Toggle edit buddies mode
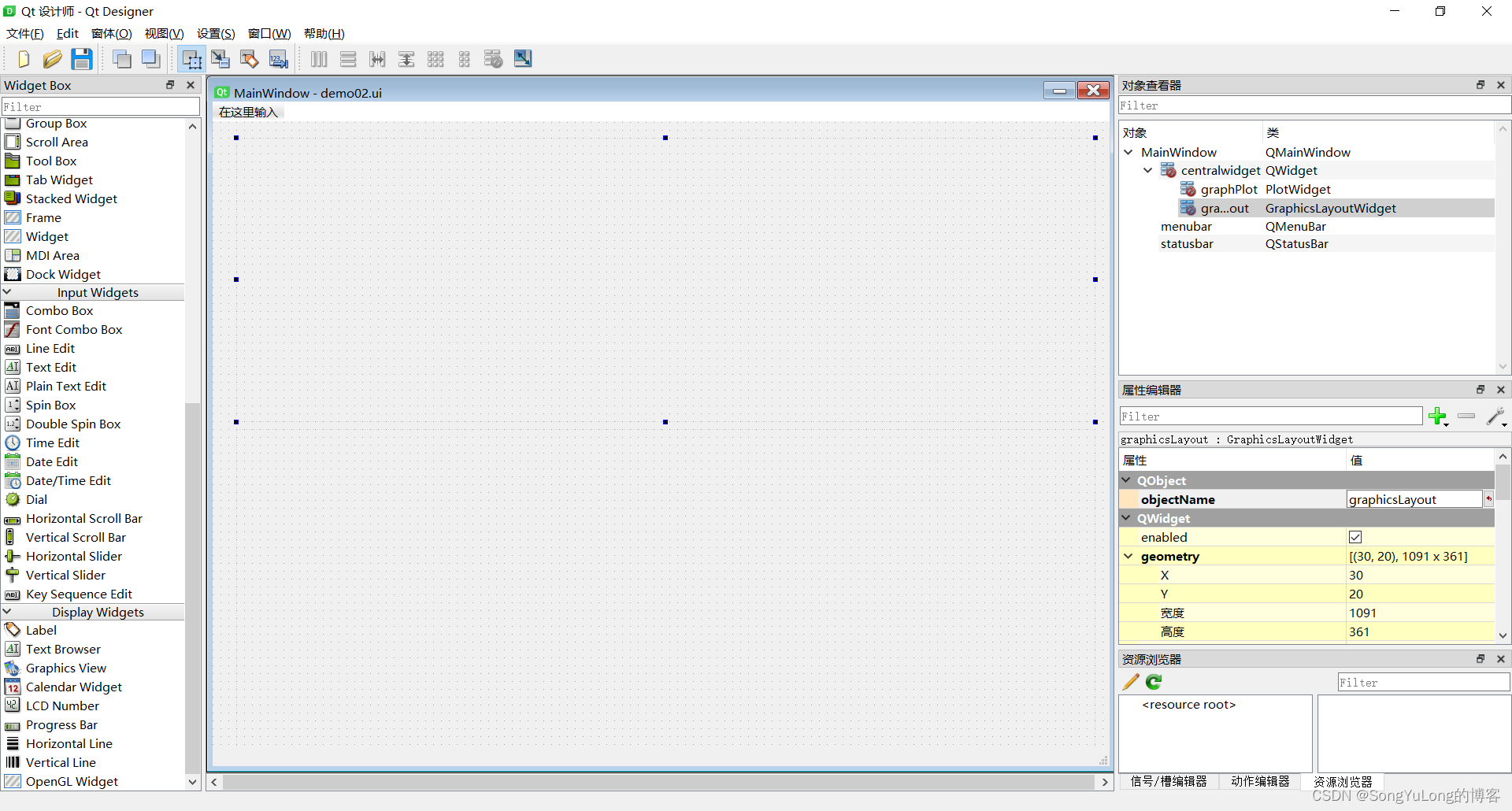1512x811 pixels. pos(249,58)
